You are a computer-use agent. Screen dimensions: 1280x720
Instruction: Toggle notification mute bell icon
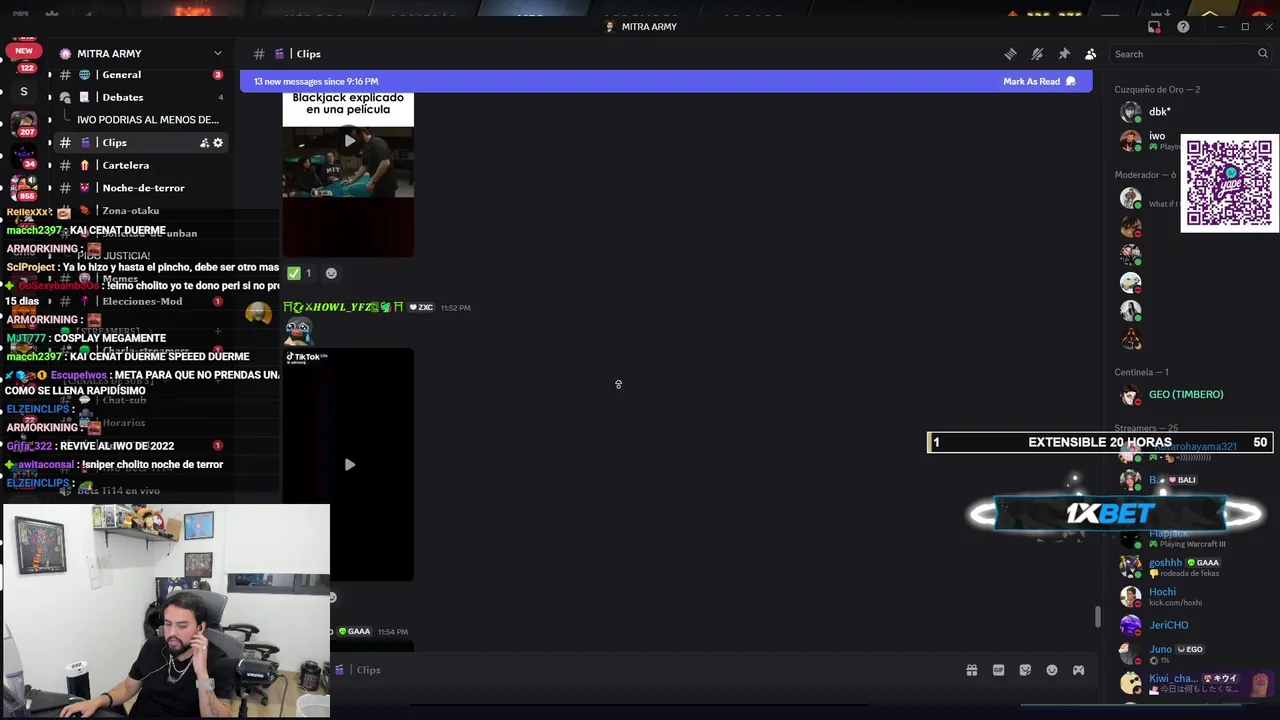click(x=1037, y=54)
